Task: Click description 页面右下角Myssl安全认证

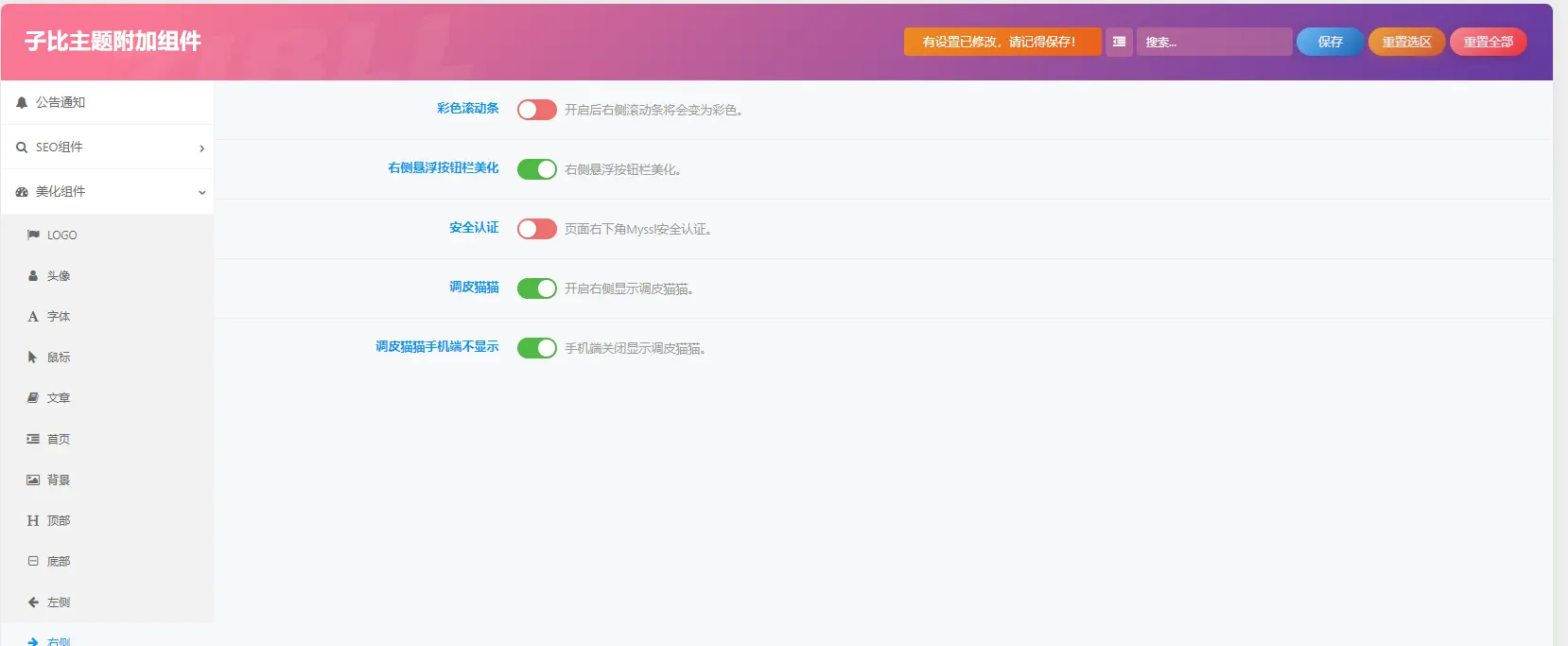Action: tap(637, 229)
